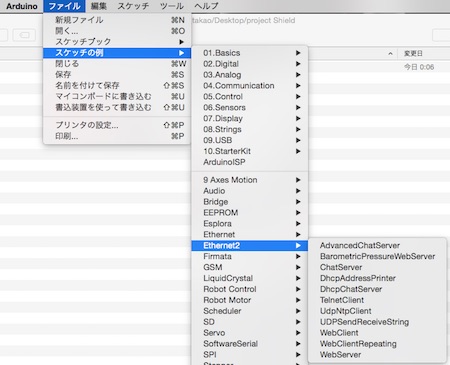The height and width of the screenshot is (365, 450).
Task: Open the WebClient example sketch
Action: (377, 333)
